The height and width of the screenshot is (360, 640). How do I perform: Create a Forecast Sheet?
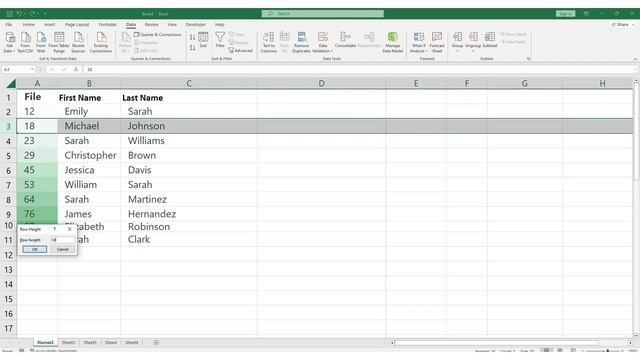coord(437,42)
